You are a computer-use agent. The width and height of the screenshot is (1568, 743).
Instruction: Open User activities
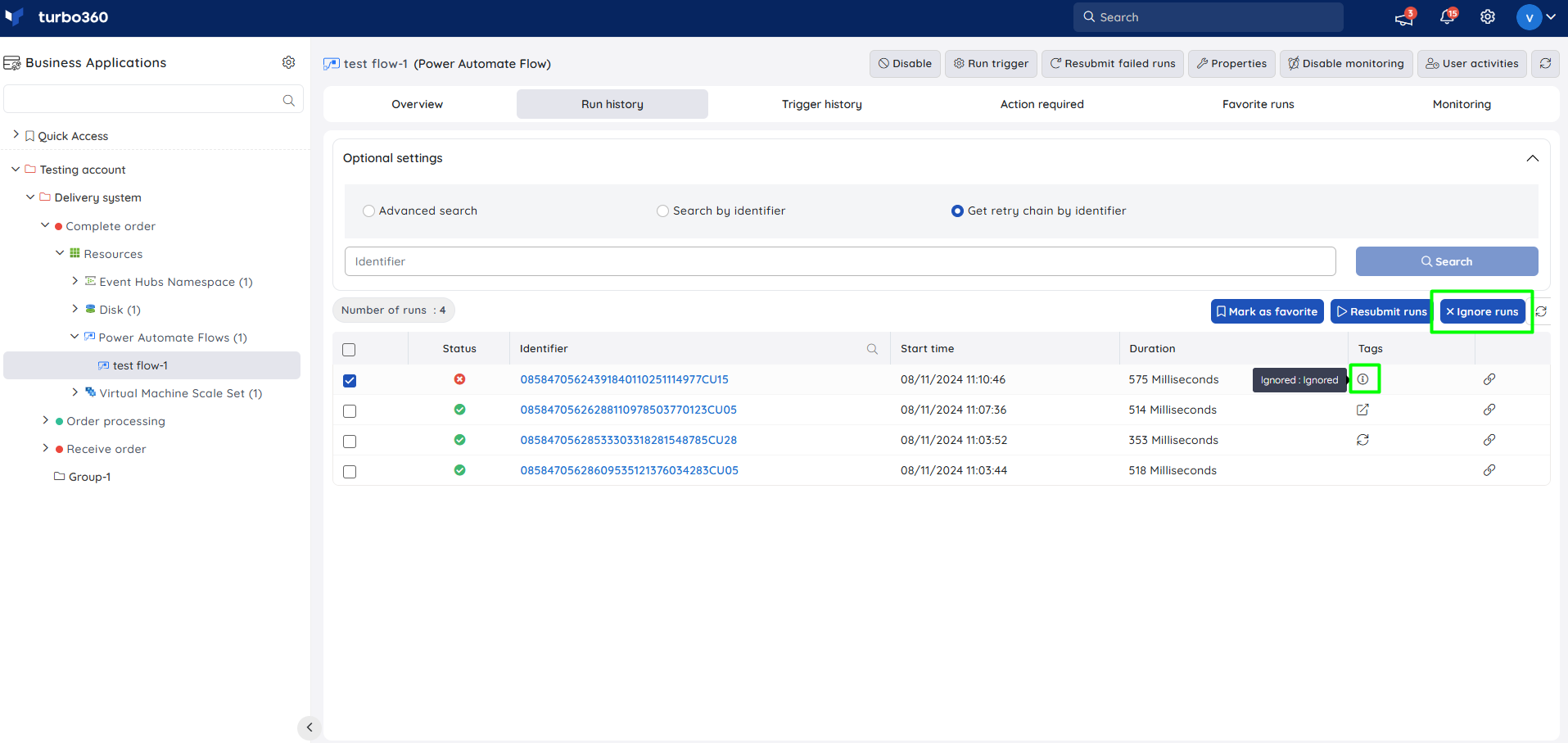click(x=1472, y=63)
